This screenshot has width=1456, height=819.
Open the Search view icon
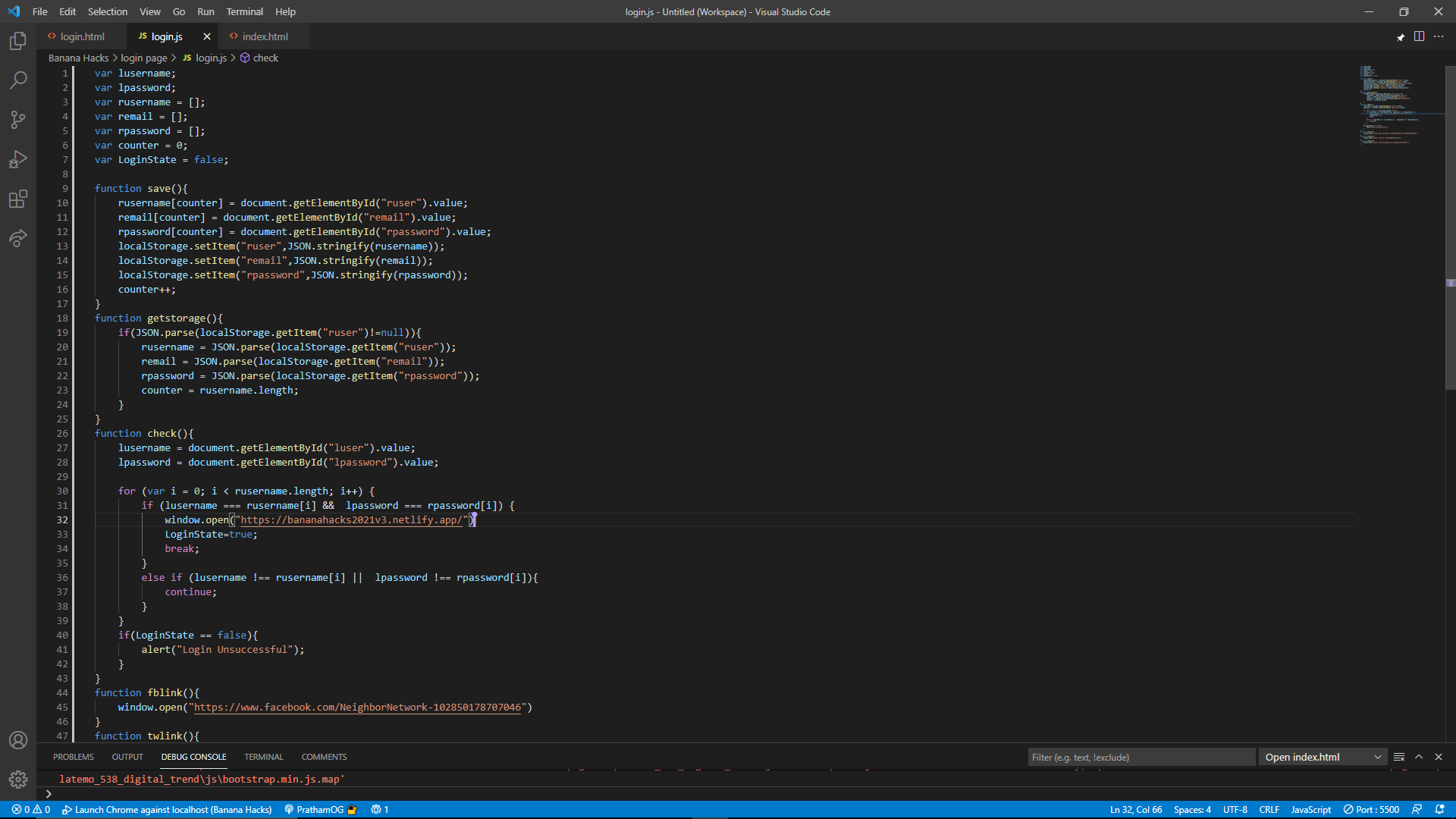(x=18, y=80)
